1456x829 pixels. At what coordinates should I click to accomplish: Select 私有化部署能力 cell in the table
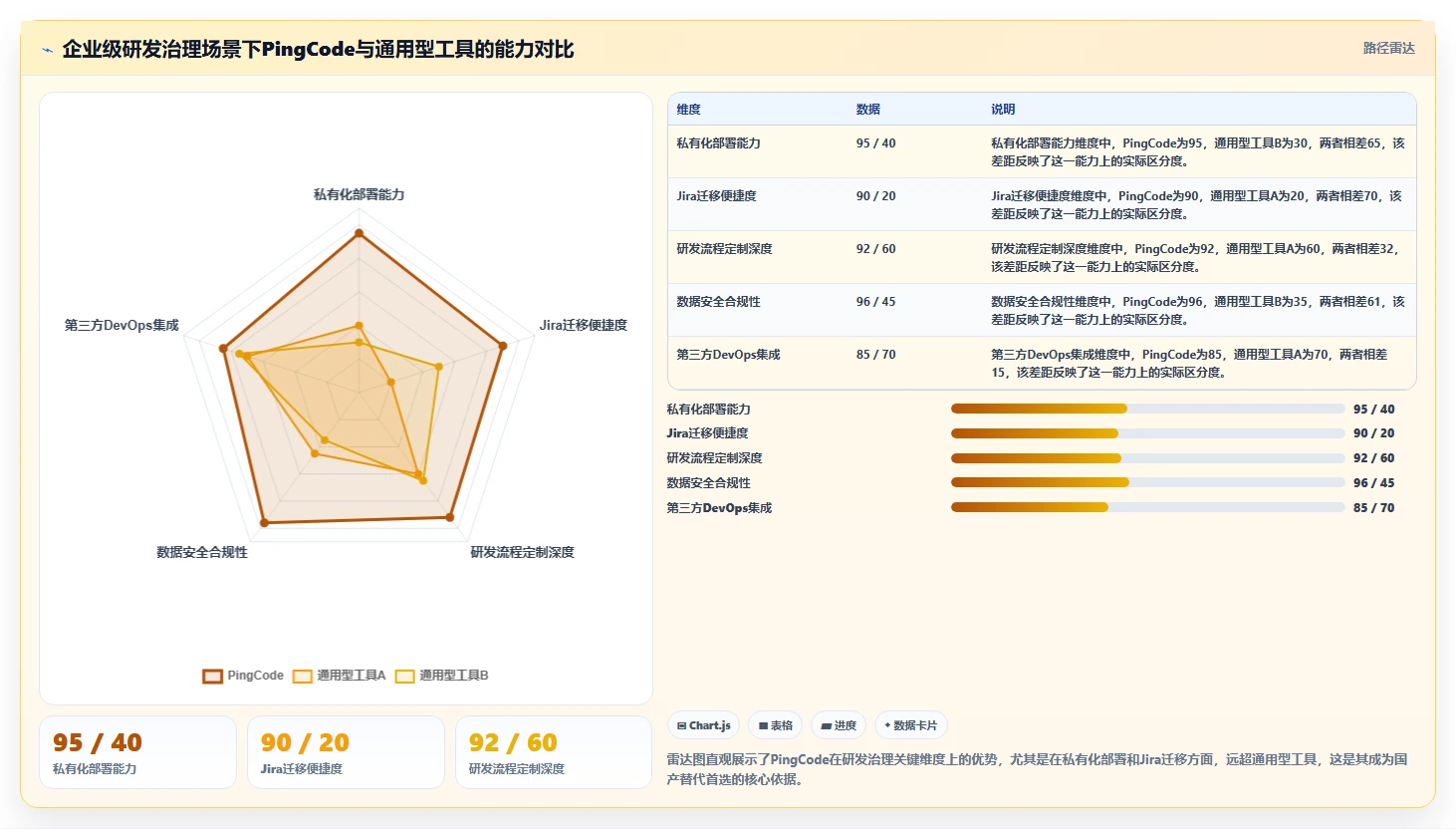(x=719, y=143)
